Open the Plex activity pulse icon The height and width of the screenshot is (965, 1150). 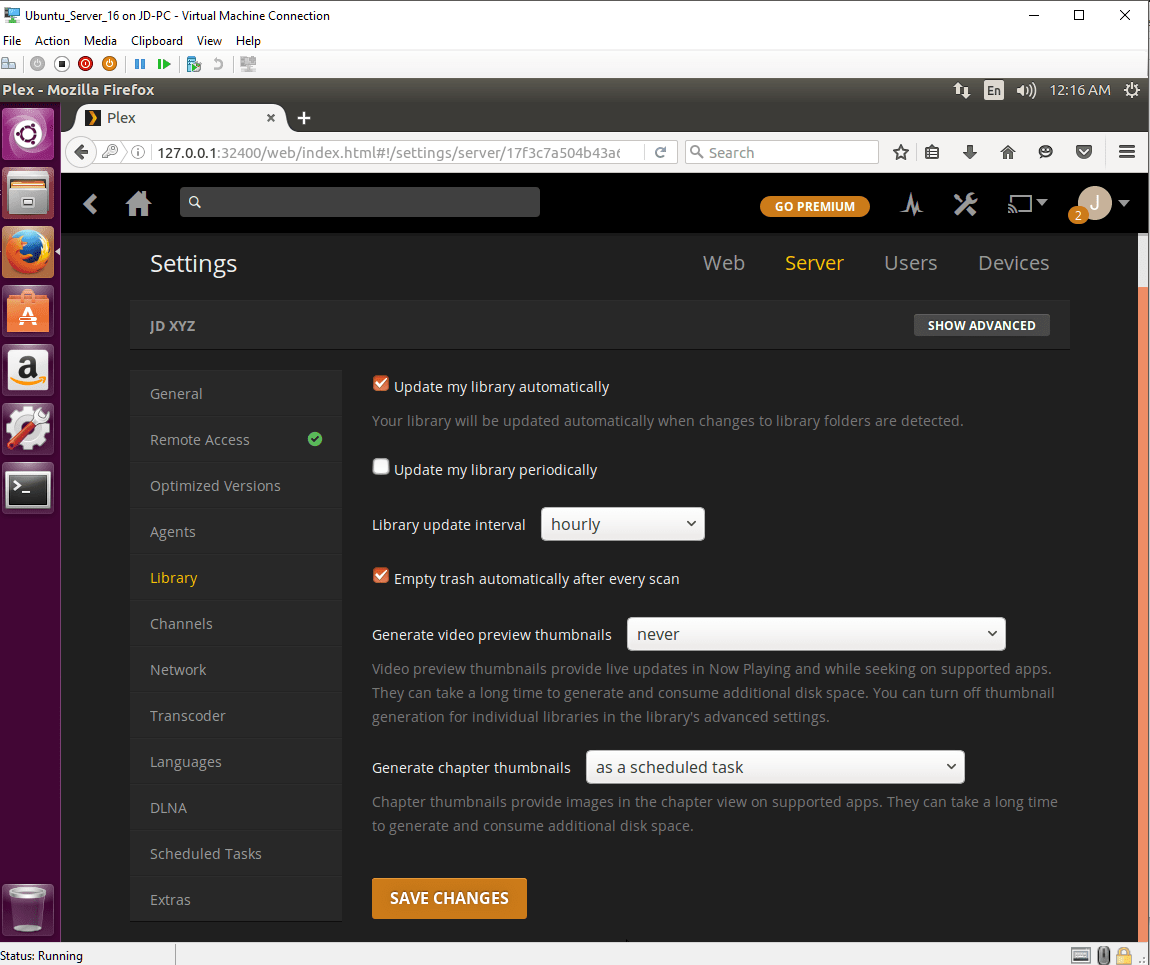[912, 204]
